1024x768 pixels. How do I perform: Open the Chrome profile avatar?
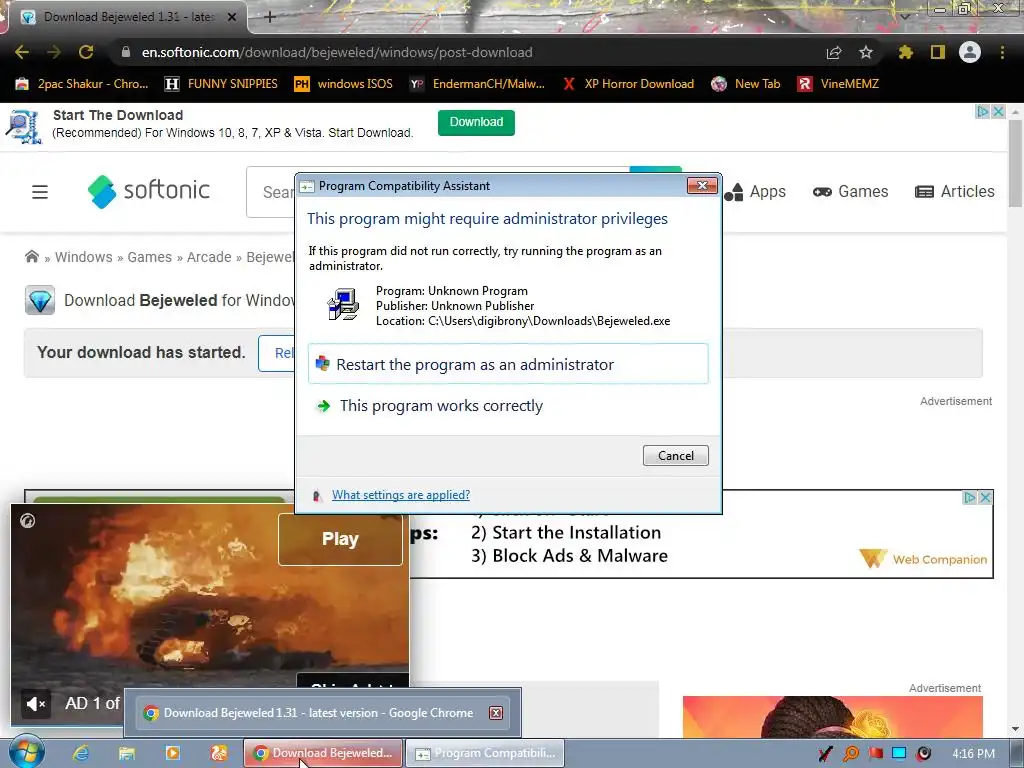pos(970,52)
